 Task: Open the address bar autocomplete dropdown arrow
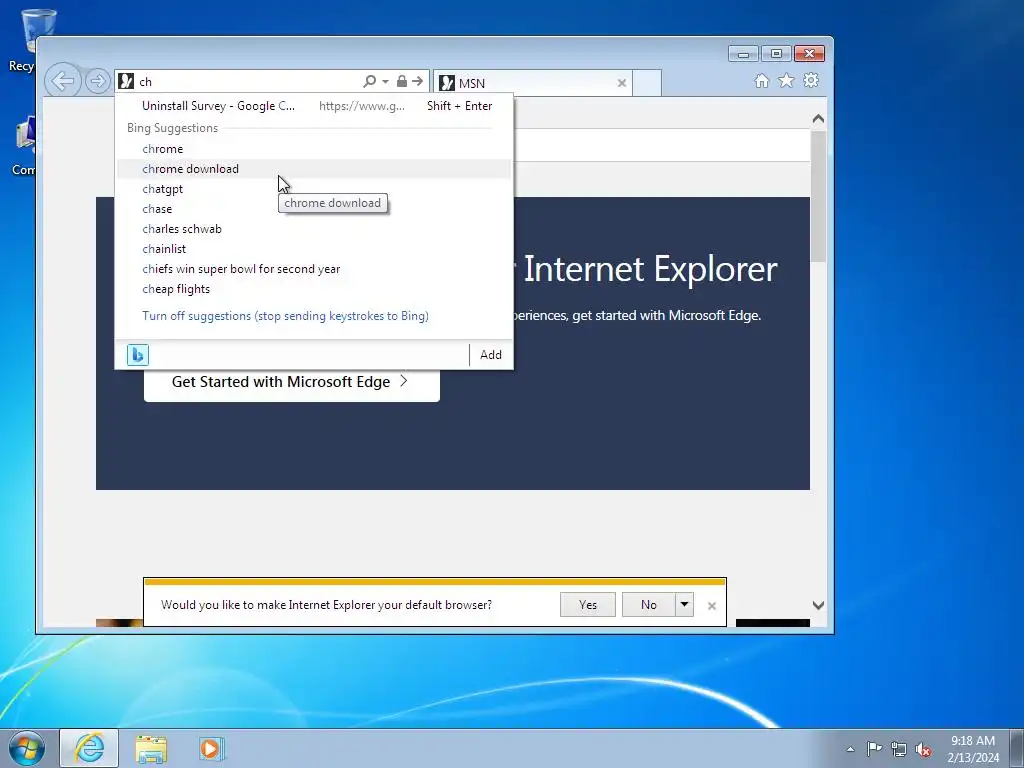385,82
